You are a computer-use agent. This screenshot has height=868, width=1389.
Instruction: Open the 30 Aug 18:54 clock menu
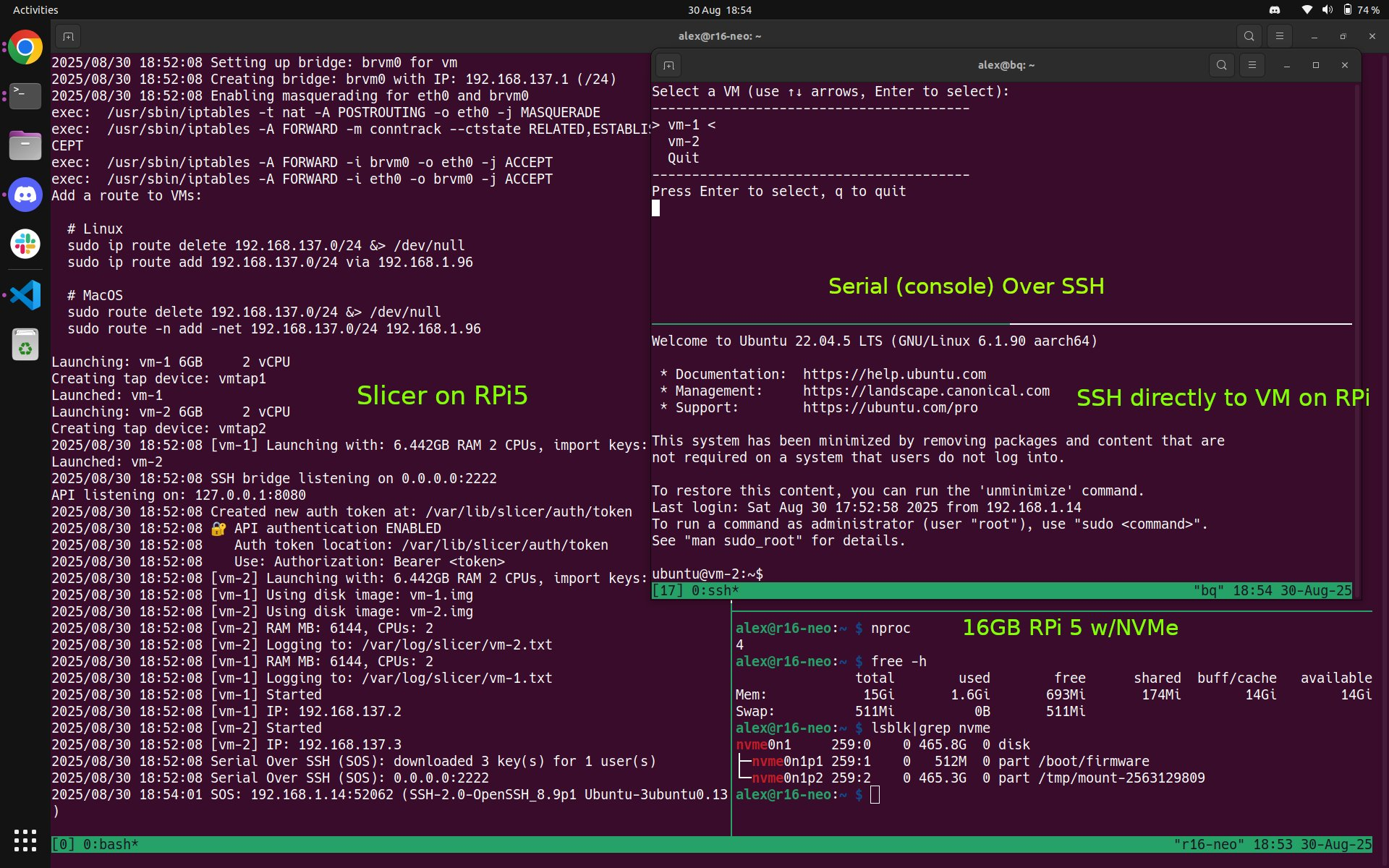pos(719,10)
